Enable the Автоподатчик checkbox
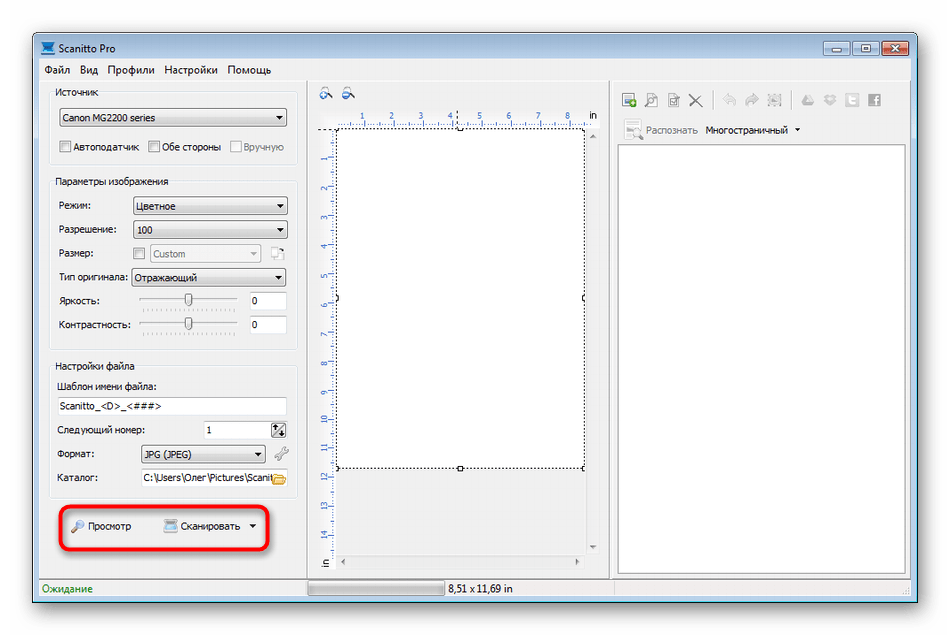The width and height of the screenshot is (950, 635). click(66, 147)
